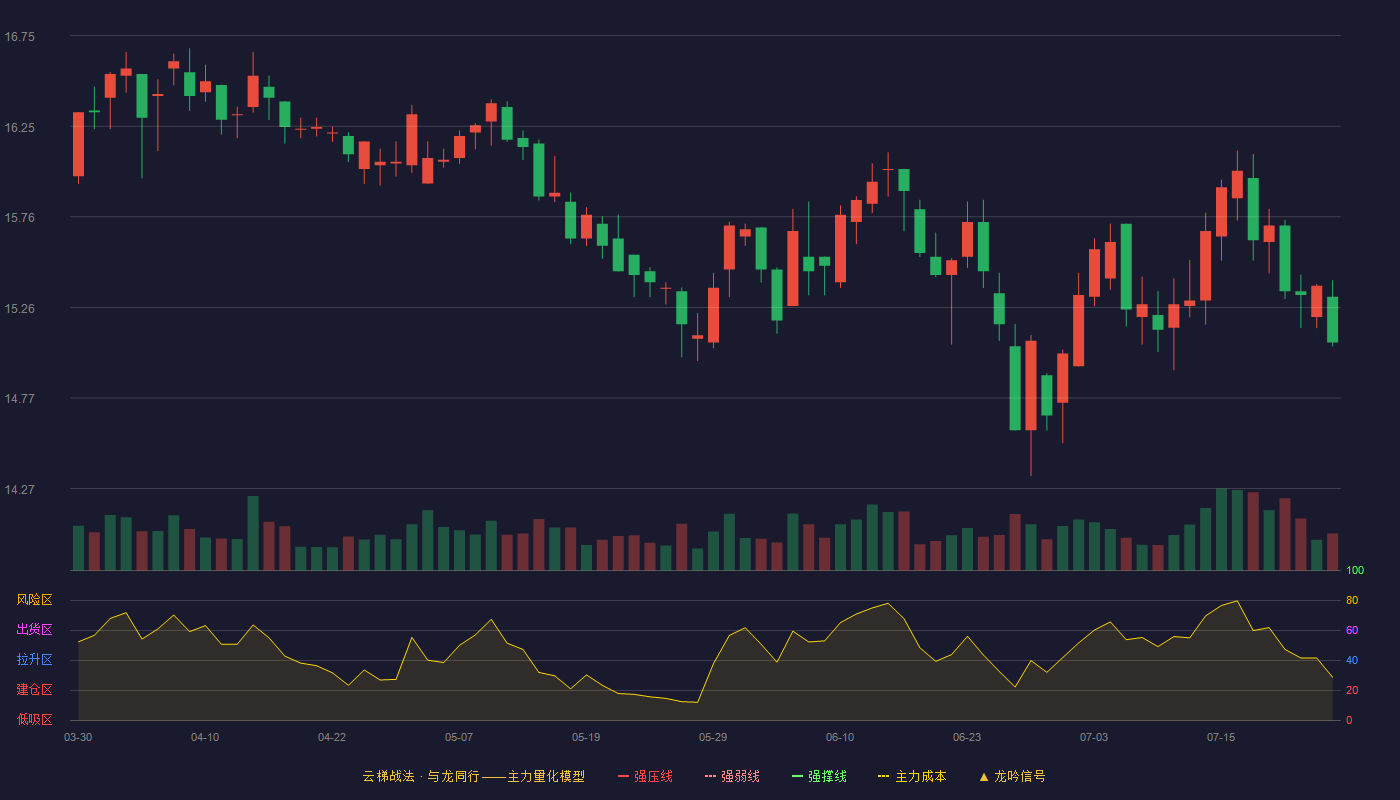Click the 14.27 price axis label

20,490
